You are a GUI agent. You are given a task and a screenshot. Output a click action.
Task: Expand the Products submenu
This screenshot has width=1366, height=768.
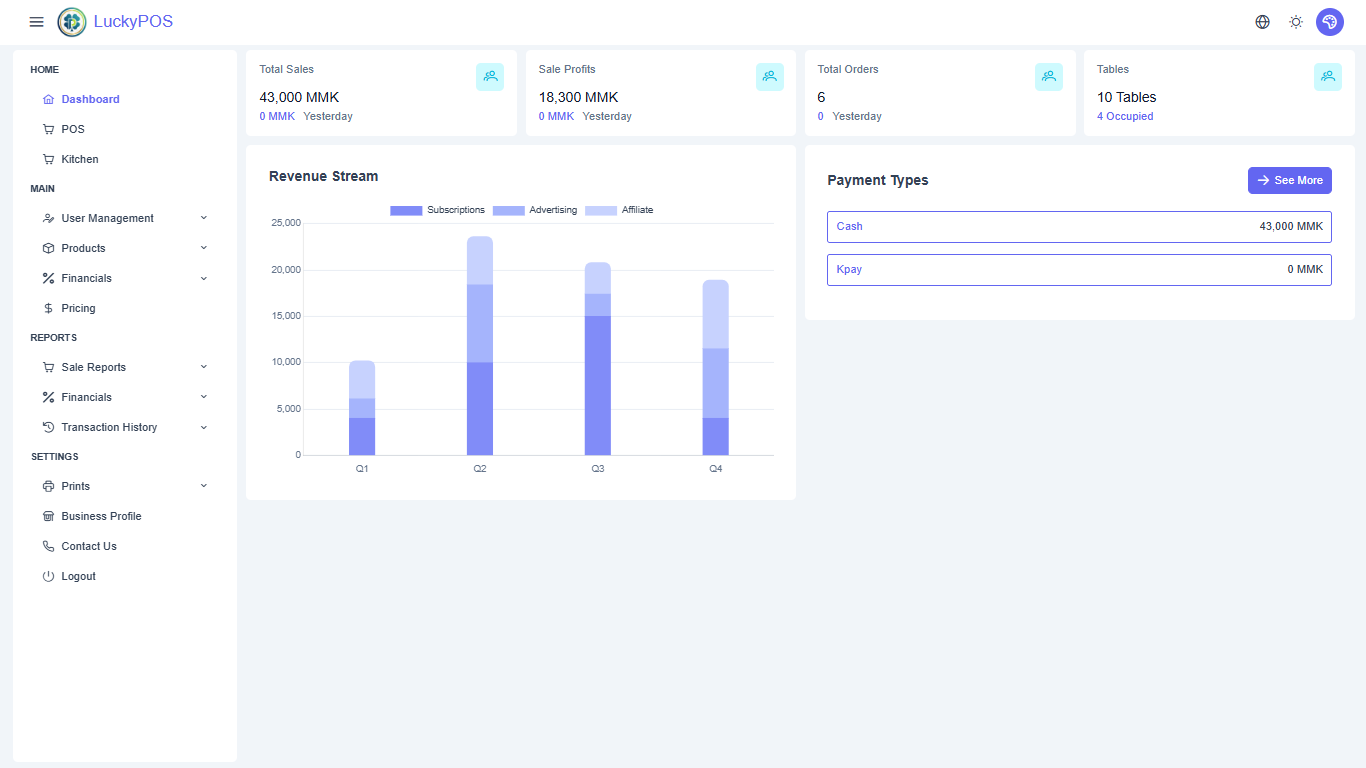[x=125, y=248]
